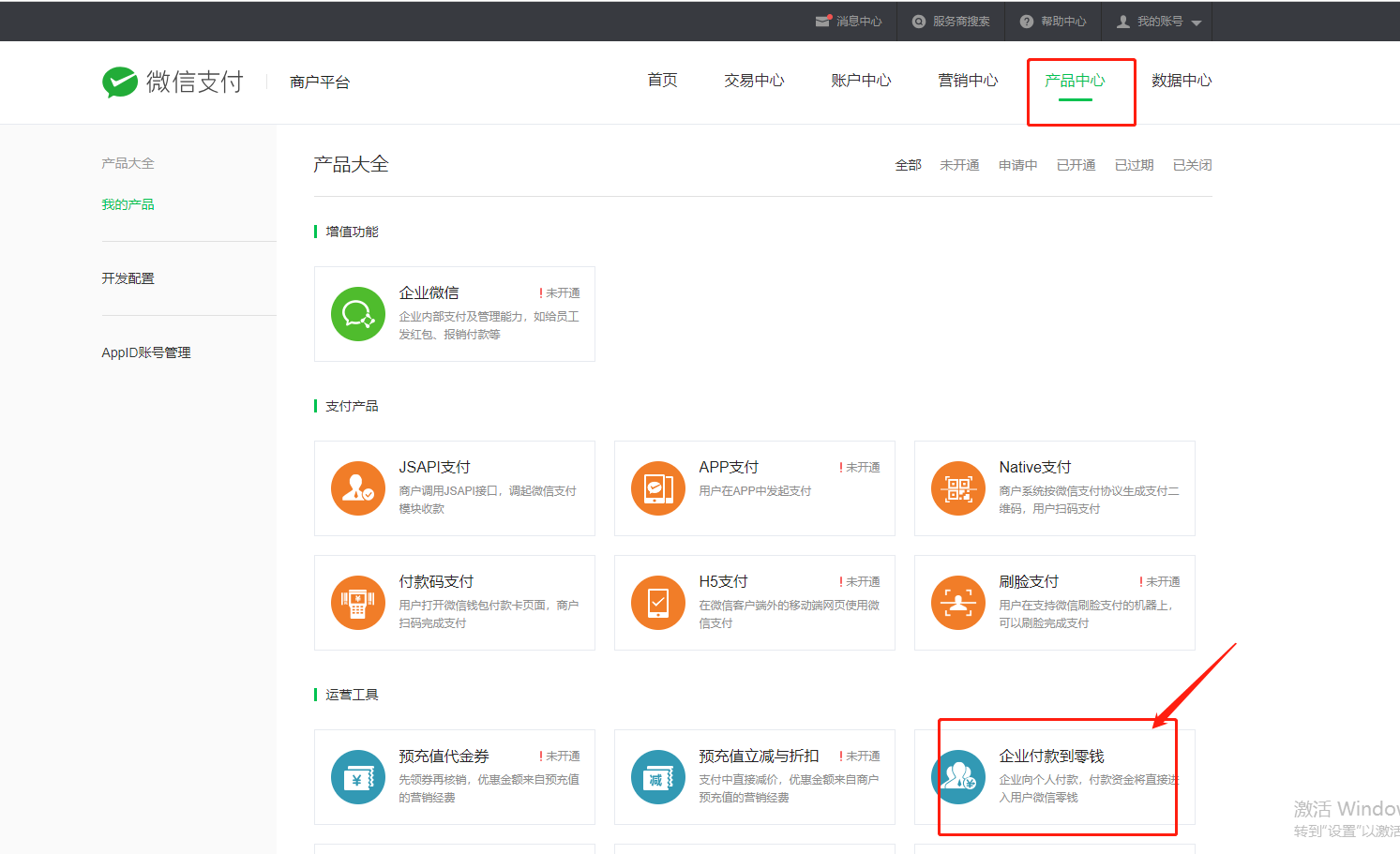
Task: Filter products by 已过期
Action: tap(1134, 165)
